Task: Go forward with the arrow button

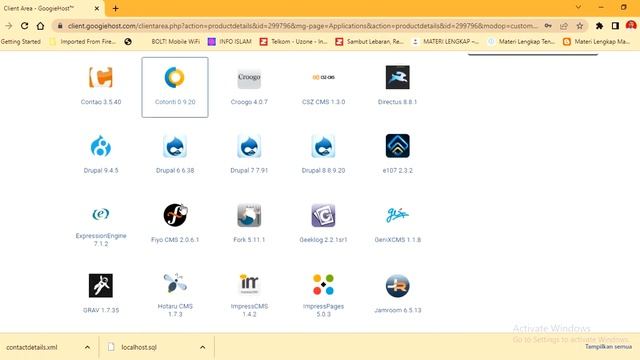Action: [x=9, y=26]
